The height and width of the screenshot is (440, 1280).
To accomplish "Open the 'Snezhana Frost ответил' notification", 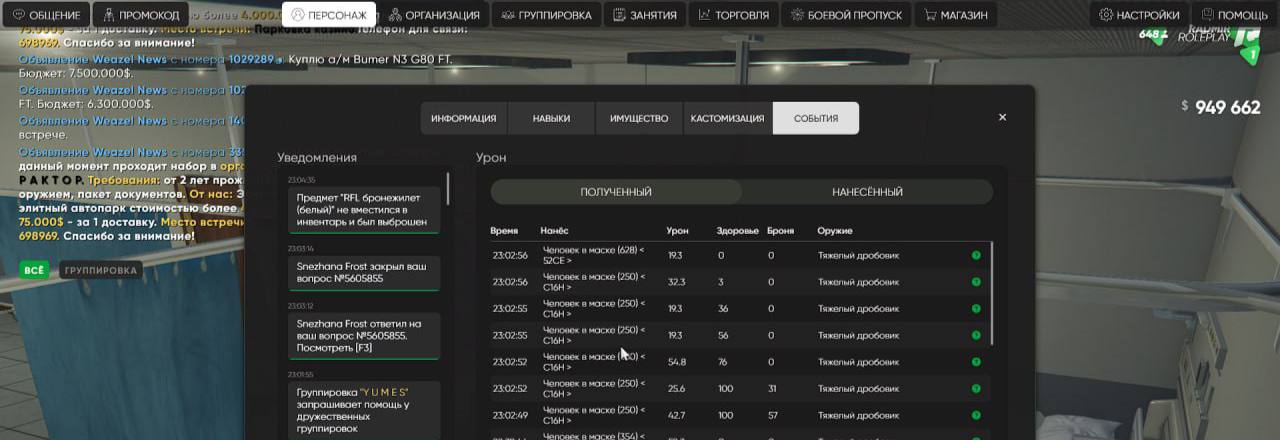I will (x=363, y=336).
